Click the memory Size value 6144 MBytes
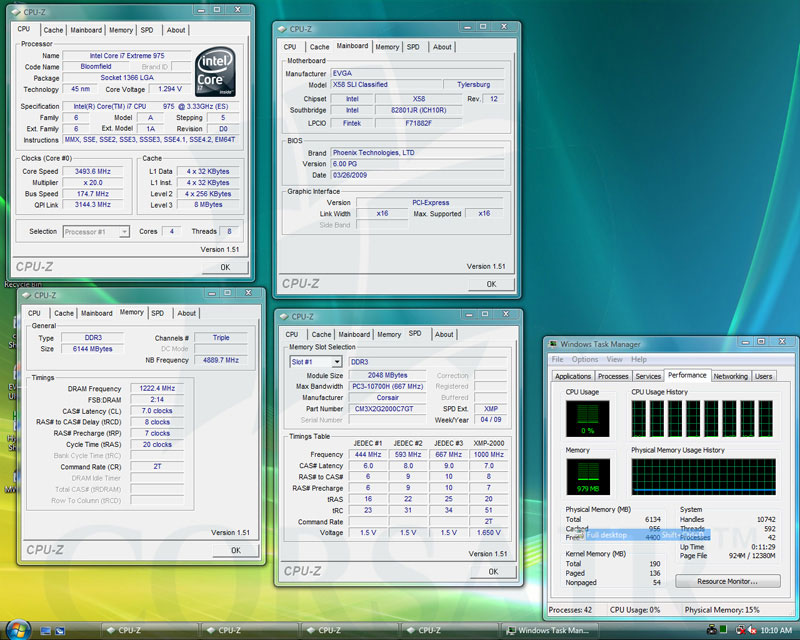This screenshot has height=640, width=800. pyautogui.click(x=92, y=349)
